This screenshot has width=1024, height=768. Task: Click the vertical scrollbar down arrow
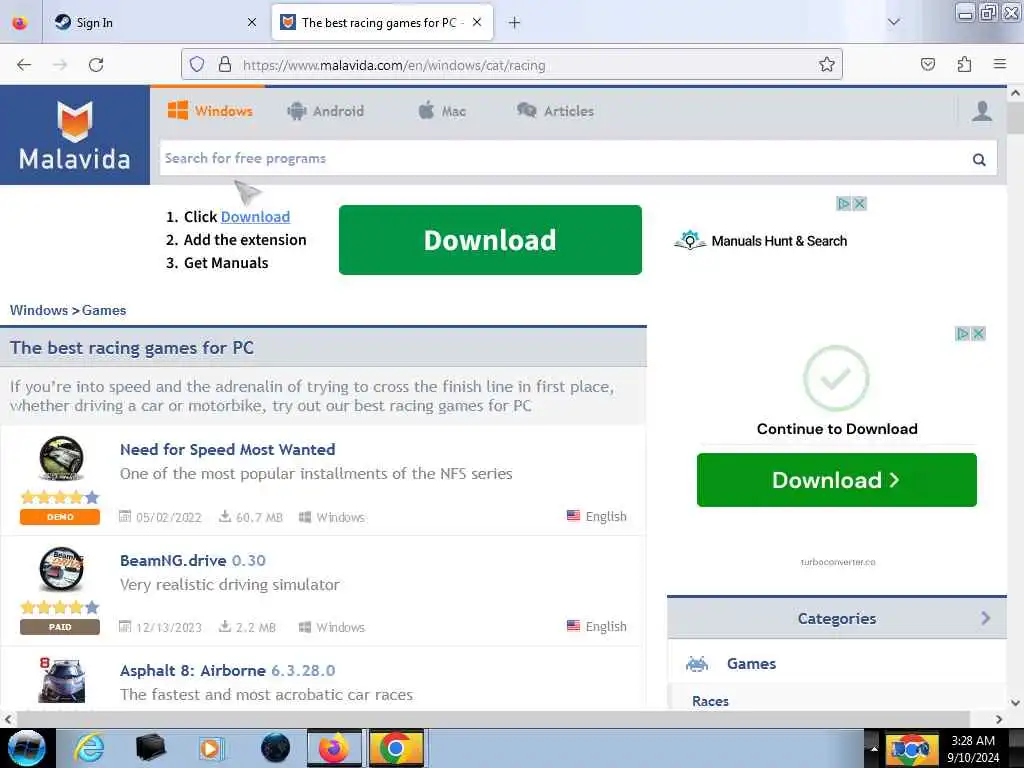tap(1015, 703)
